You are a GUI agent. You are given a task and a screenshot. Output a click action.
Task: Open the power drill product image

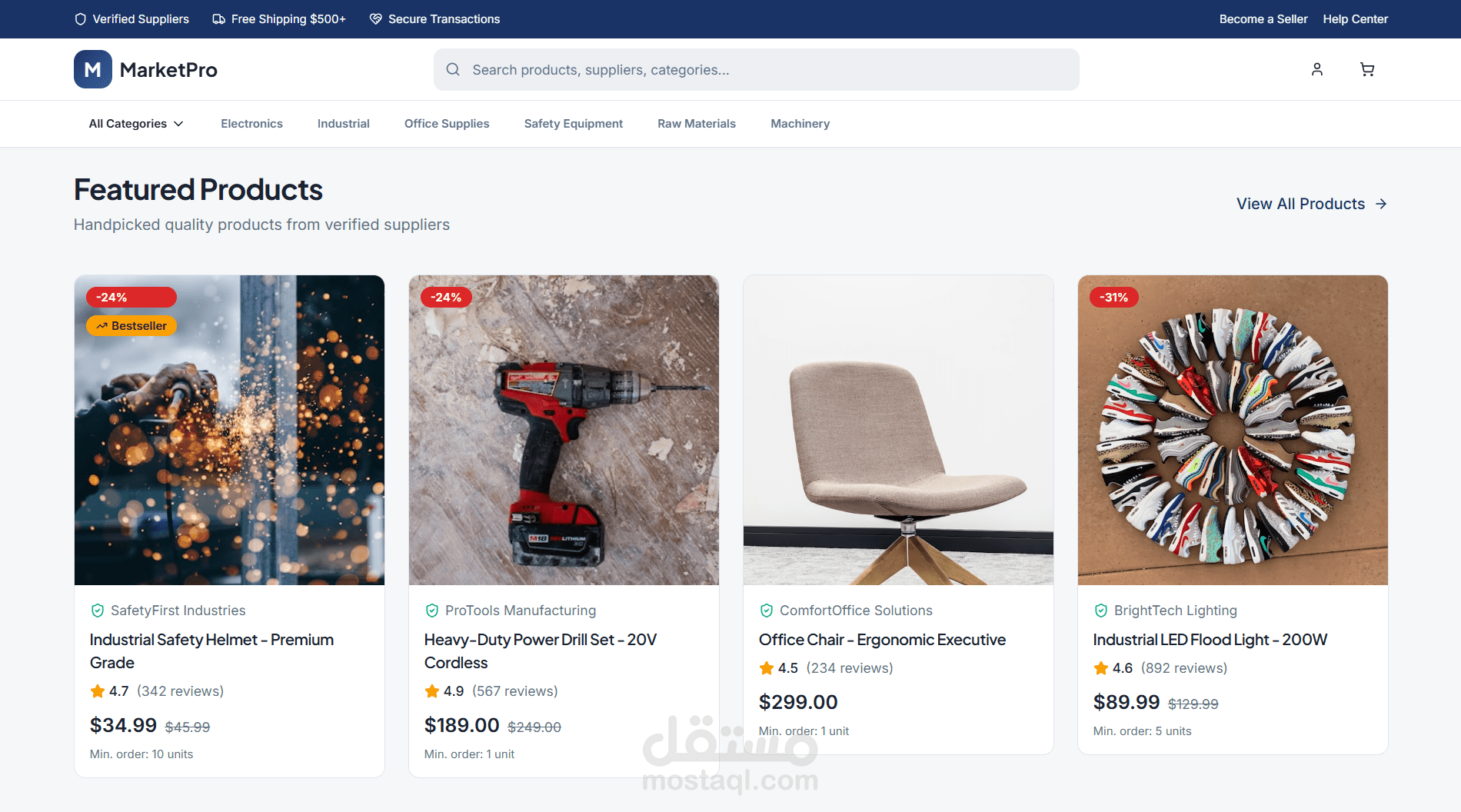[x=564, y=431]
